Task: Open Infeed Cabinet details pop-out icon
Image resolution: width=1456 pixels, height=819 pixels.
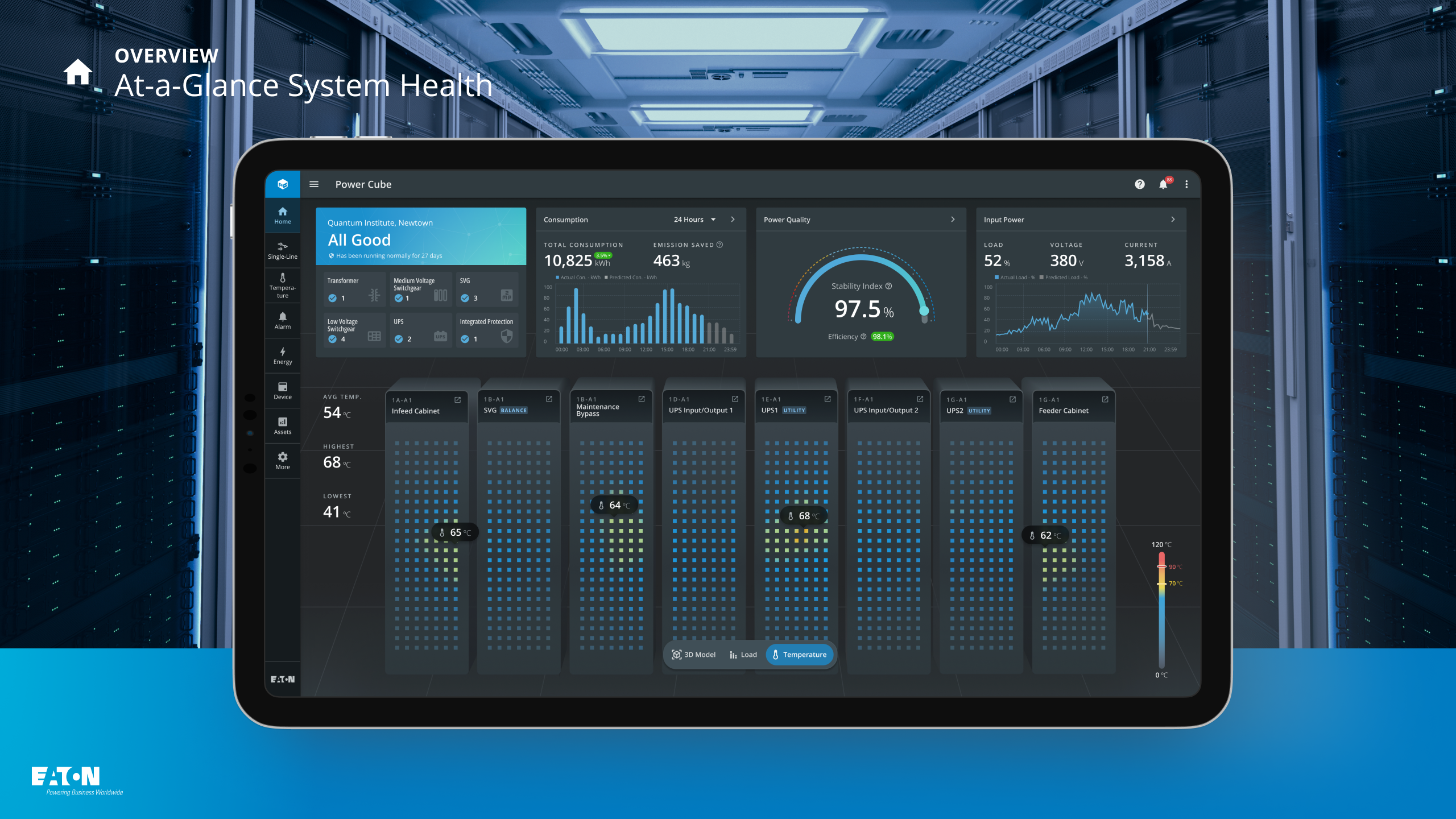Action: tap(457, 400)
